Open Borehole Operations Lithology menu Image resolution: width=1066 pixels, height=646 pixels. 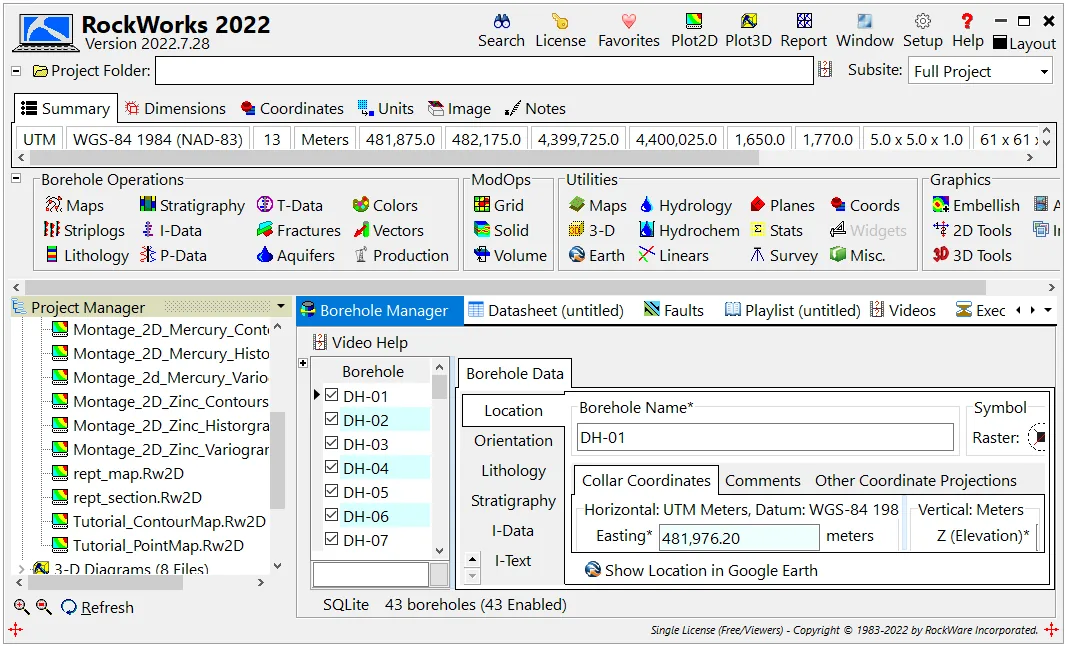pos(86,256)
